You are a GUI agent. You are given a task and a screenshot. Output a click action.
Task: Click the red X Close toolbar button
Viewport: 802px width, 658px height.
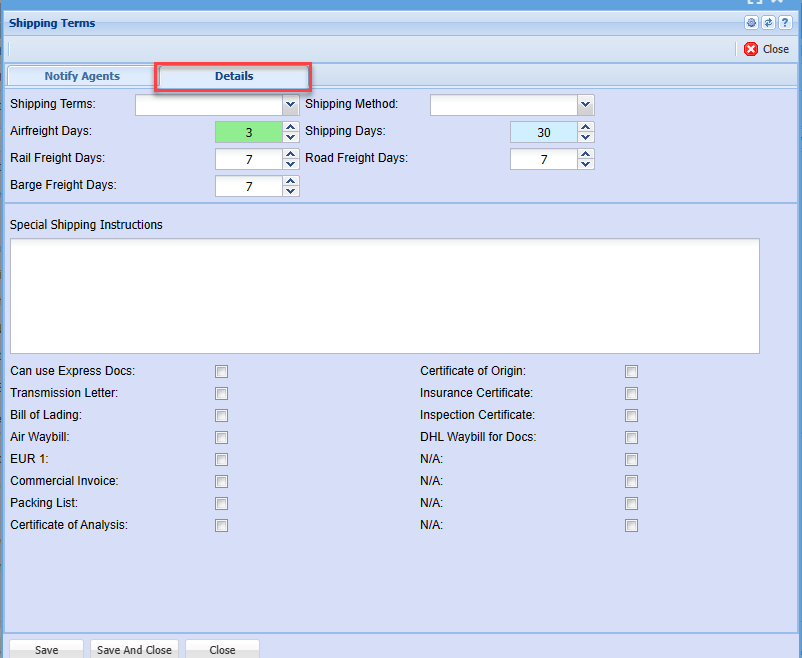[x=766, y=49]
